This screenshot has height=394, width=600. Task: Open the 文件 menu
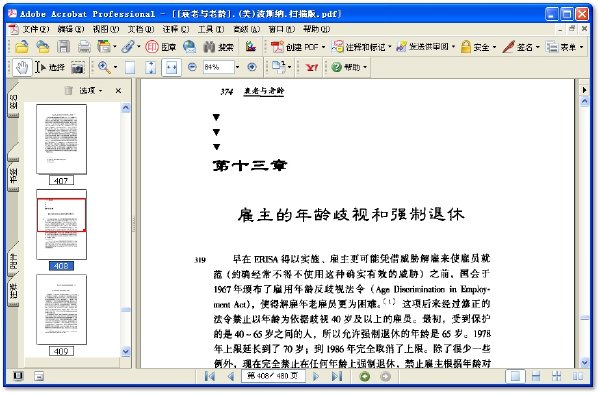click(35, 29)
